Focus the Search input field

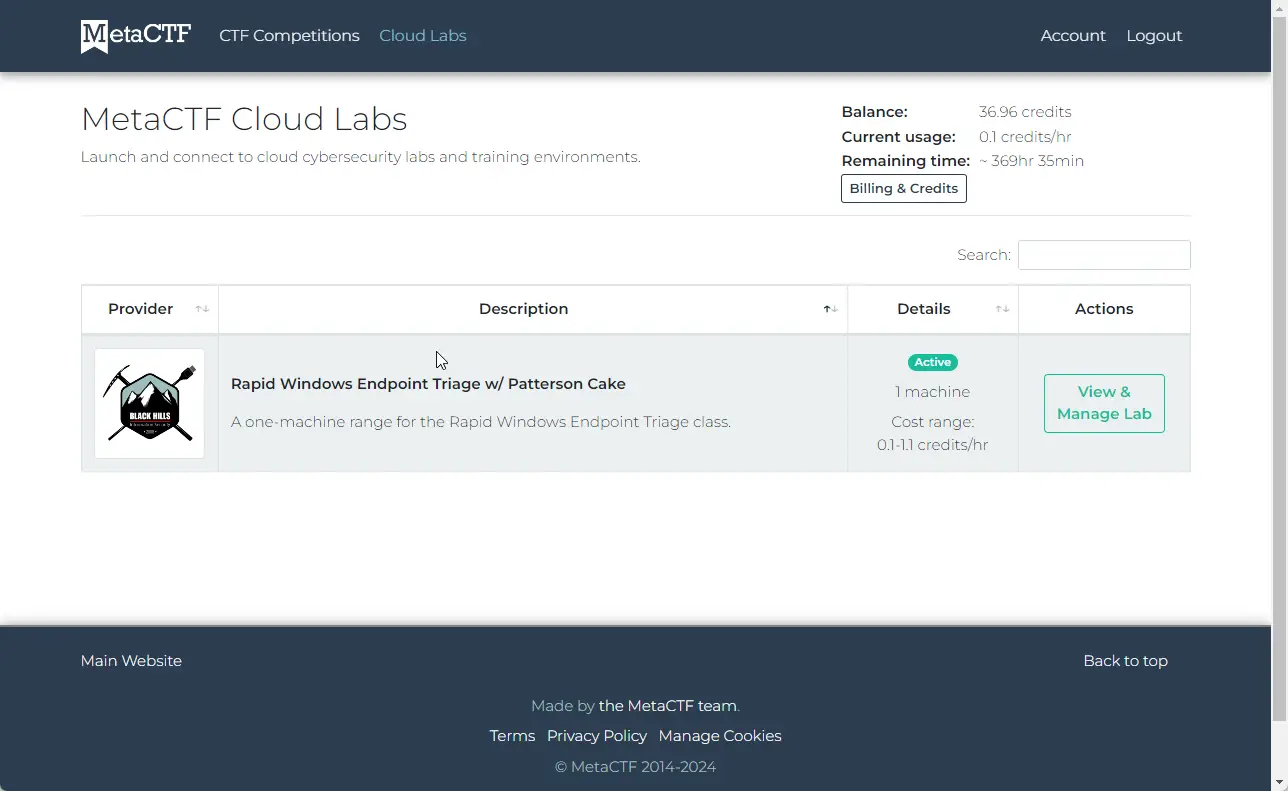point(1104,255)
